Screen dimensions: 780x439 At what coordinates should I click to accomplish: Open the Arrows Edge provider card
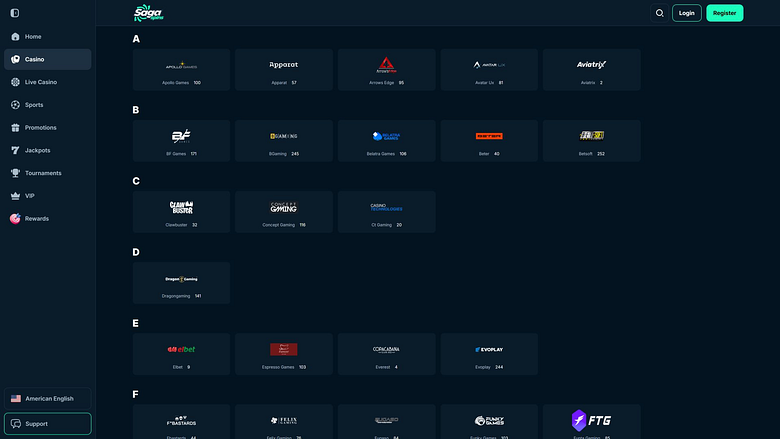click(387, 70)
